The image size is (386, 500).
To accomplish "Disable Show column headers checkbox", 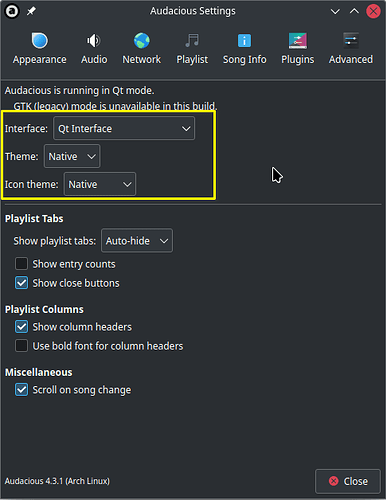I will pyautogui.click(x=21, y=327).
